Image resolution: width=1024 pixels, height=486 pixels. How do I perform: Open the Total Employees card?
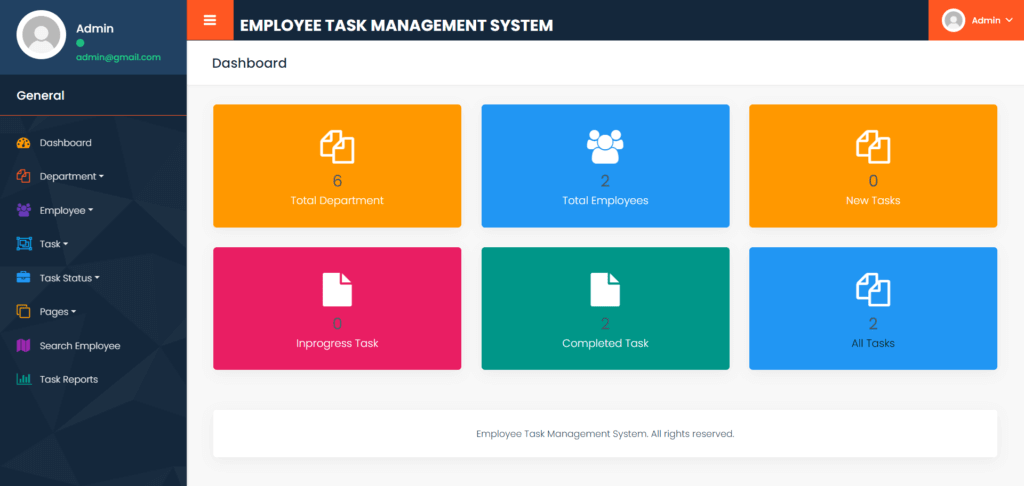(x=605, y=166)
